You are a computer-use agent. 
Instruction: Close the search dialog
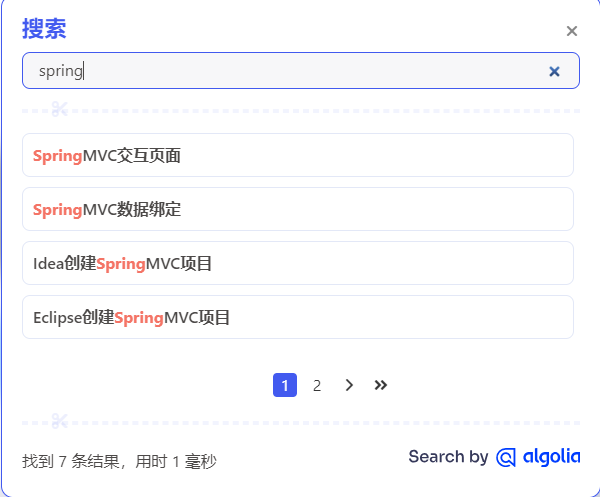(x=572, y=31)
